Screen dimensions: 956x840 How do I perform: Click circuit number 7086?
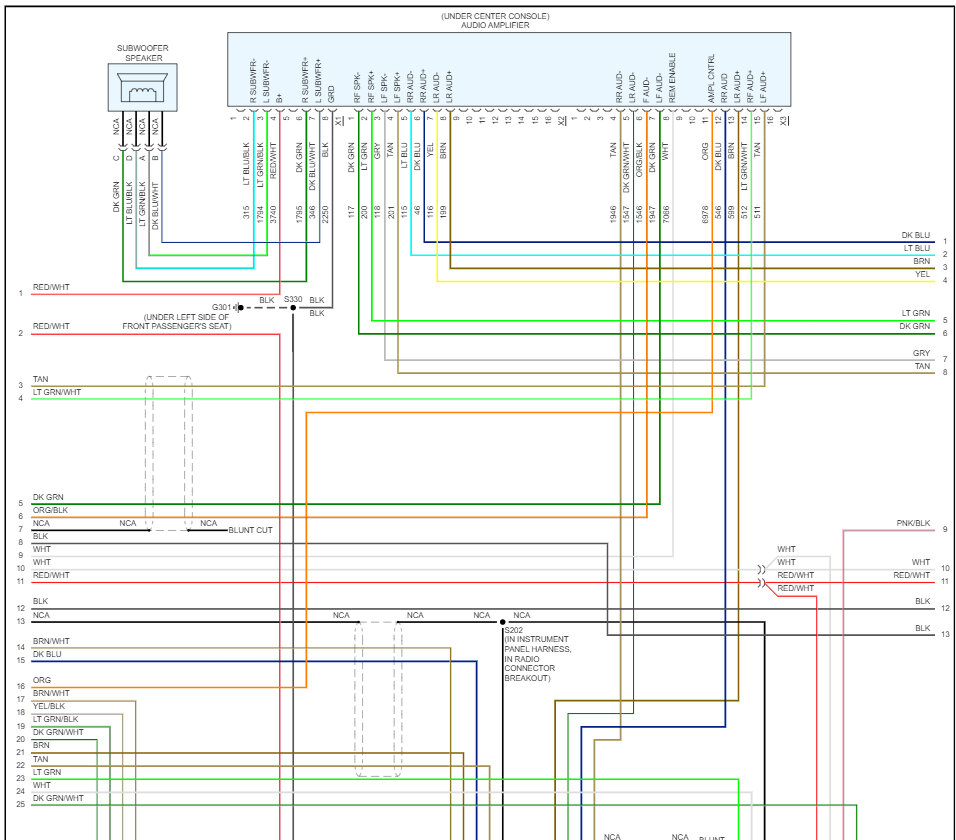666,213
